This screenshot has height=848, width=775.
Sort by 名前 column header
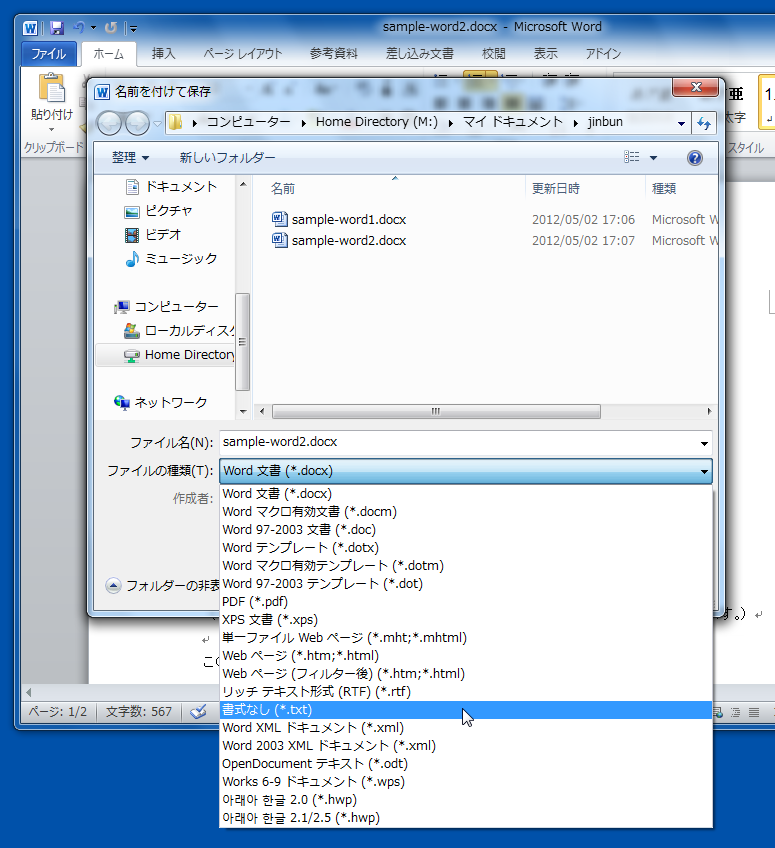coord(283,188)
